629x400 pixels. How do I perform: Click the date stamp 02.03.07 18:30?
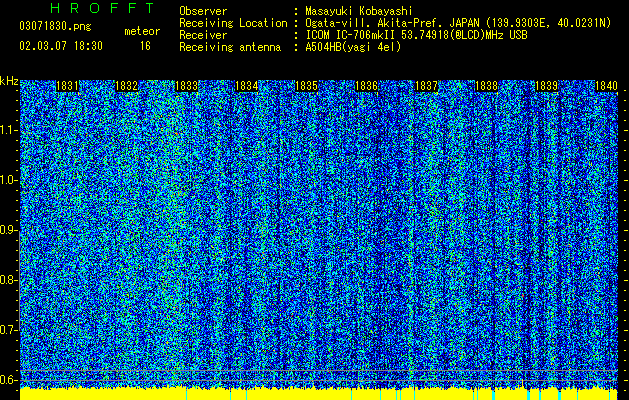tap(61, 46)
